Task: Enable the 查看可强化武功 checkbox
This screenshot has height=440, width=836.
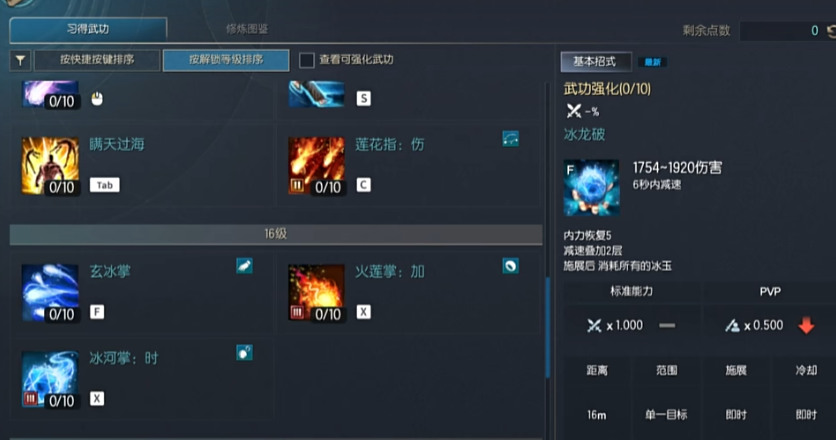Action: (x=307, y=60)
